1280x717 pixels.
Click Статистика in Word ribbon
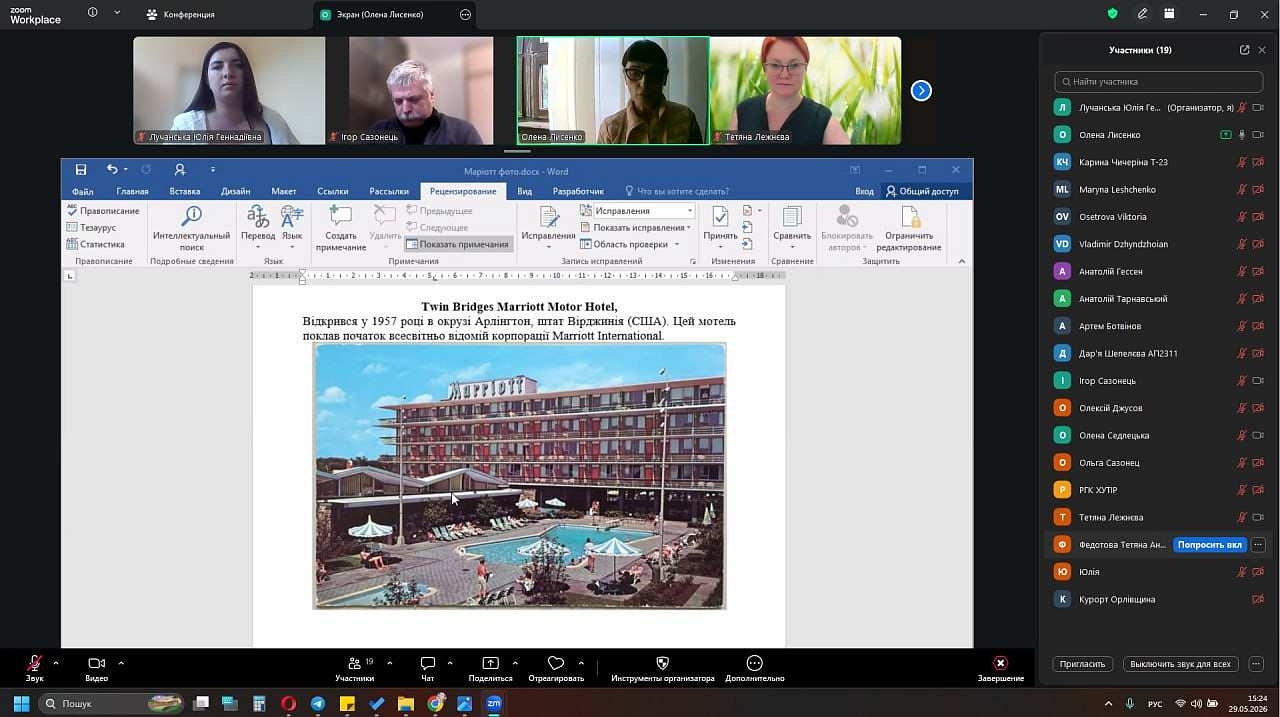96,244
